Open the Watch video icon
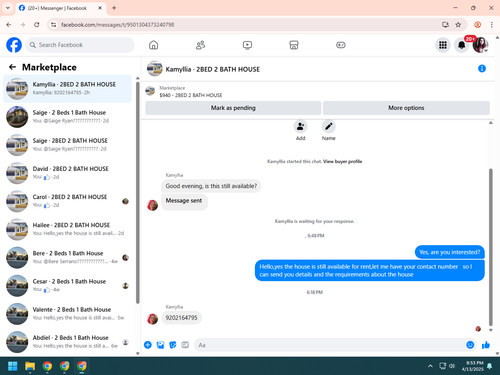500x375 pixels. 247,45
